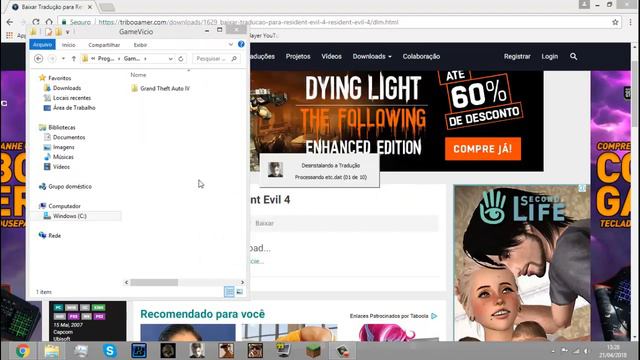Image resolution: width=640 pixels, height=360 pixels.
Task: Open quick access toolbar customize dropdown
Action: coord(68,32)
